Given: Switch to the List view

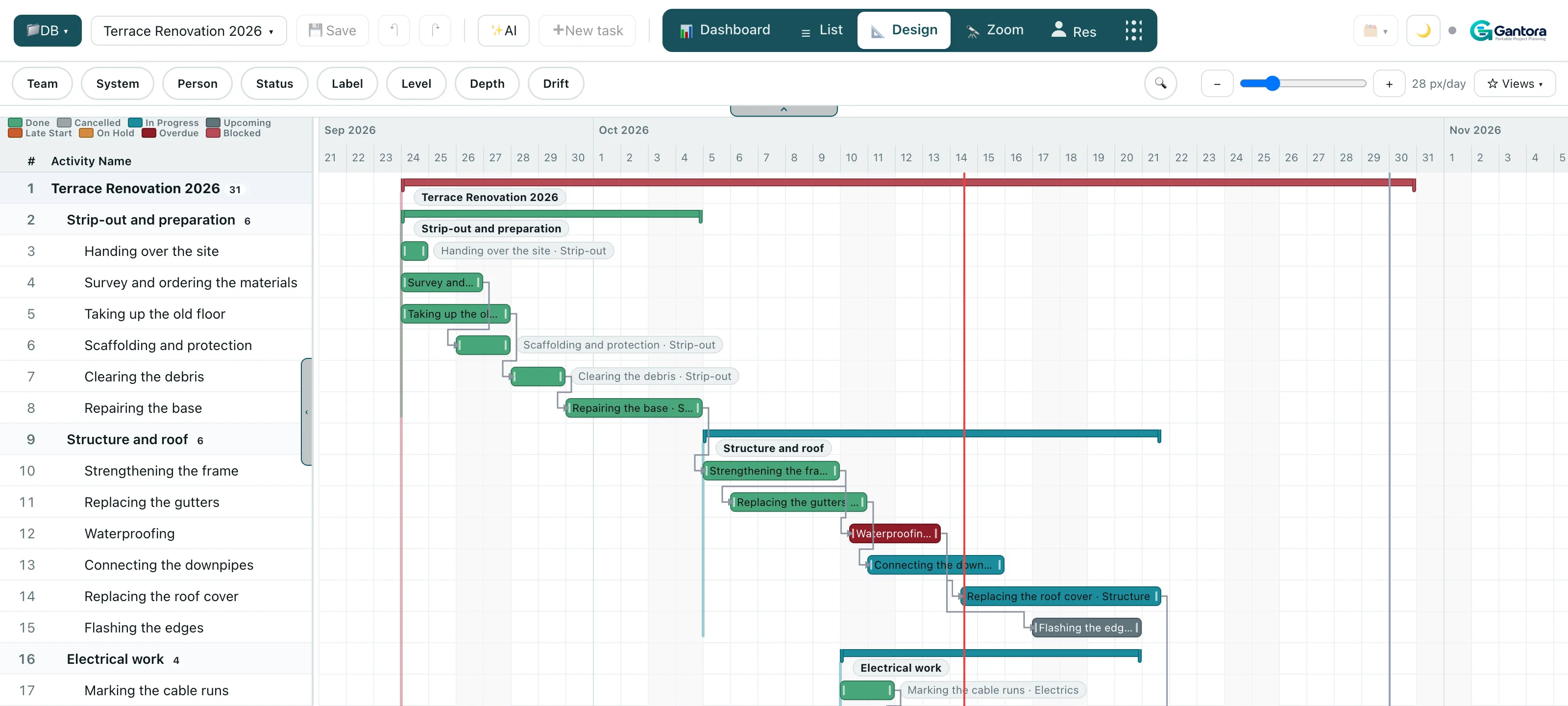Looking at the screenshot, I should click(x=822, y=30).
